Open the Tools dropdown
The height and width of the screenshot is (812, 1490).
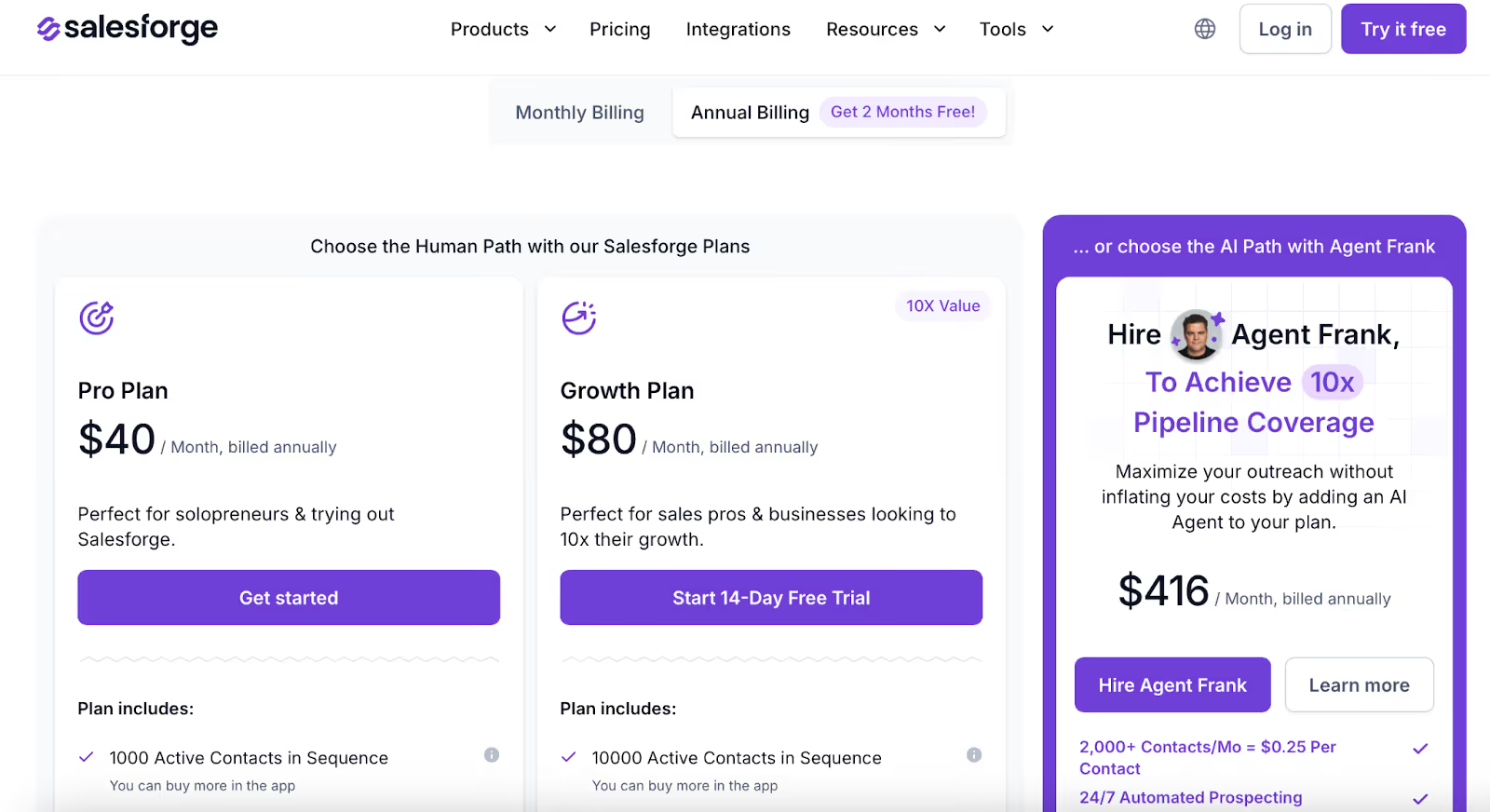point(1015,29)
